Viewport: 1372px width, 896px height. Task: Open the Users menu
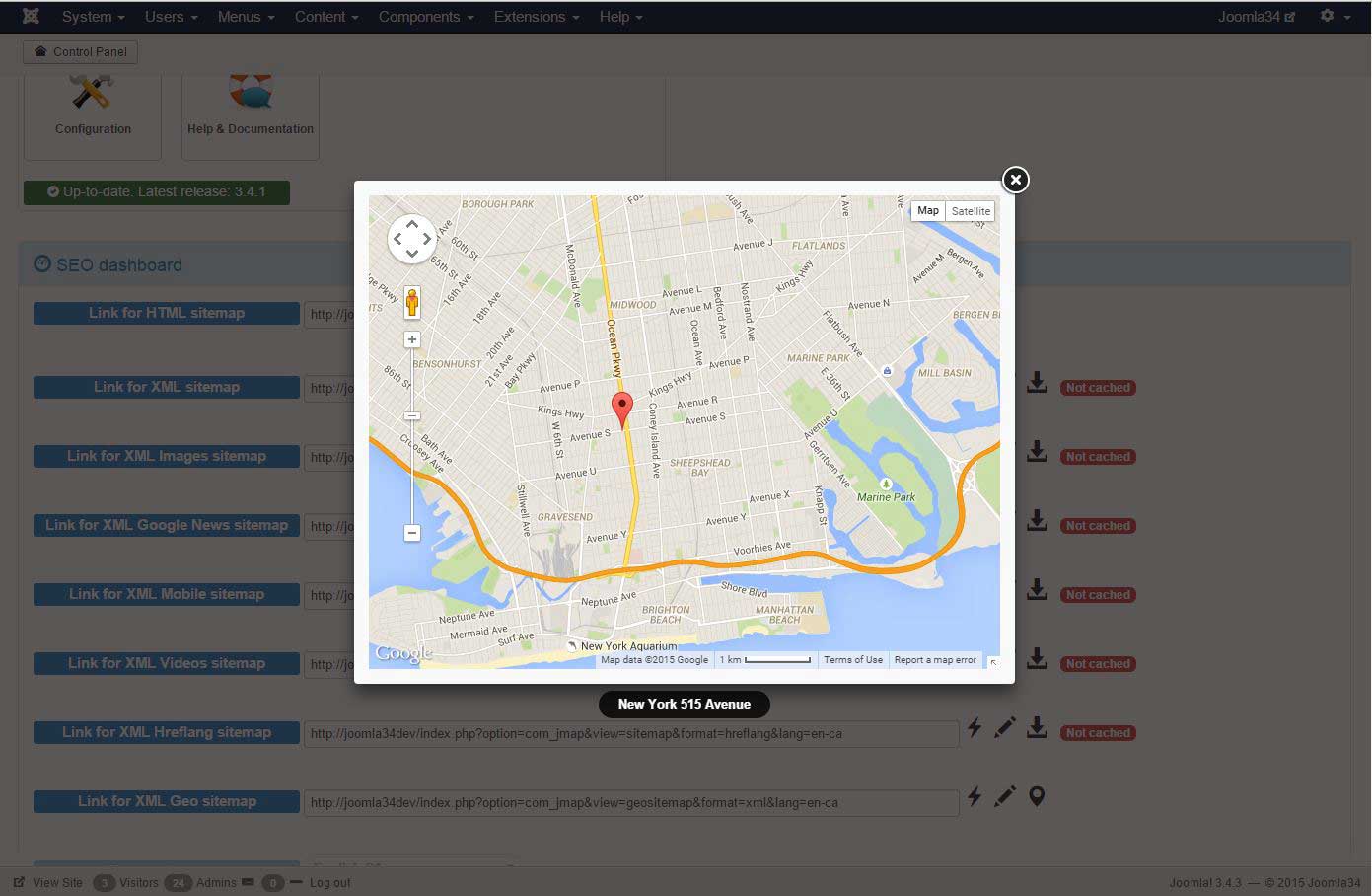(172, 17)
